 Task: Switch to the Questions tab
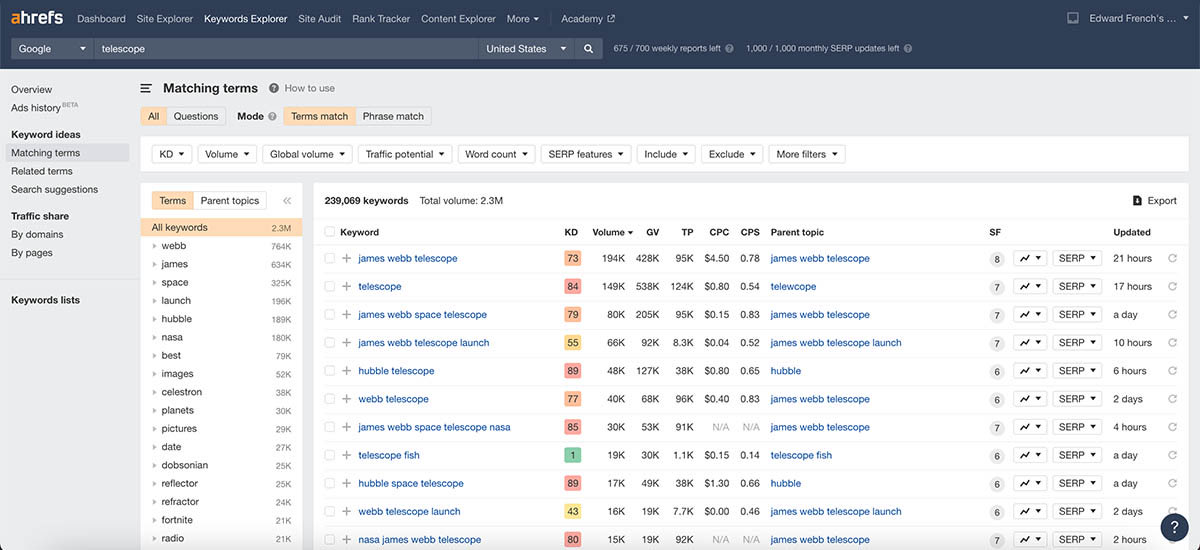click(196, 116)
